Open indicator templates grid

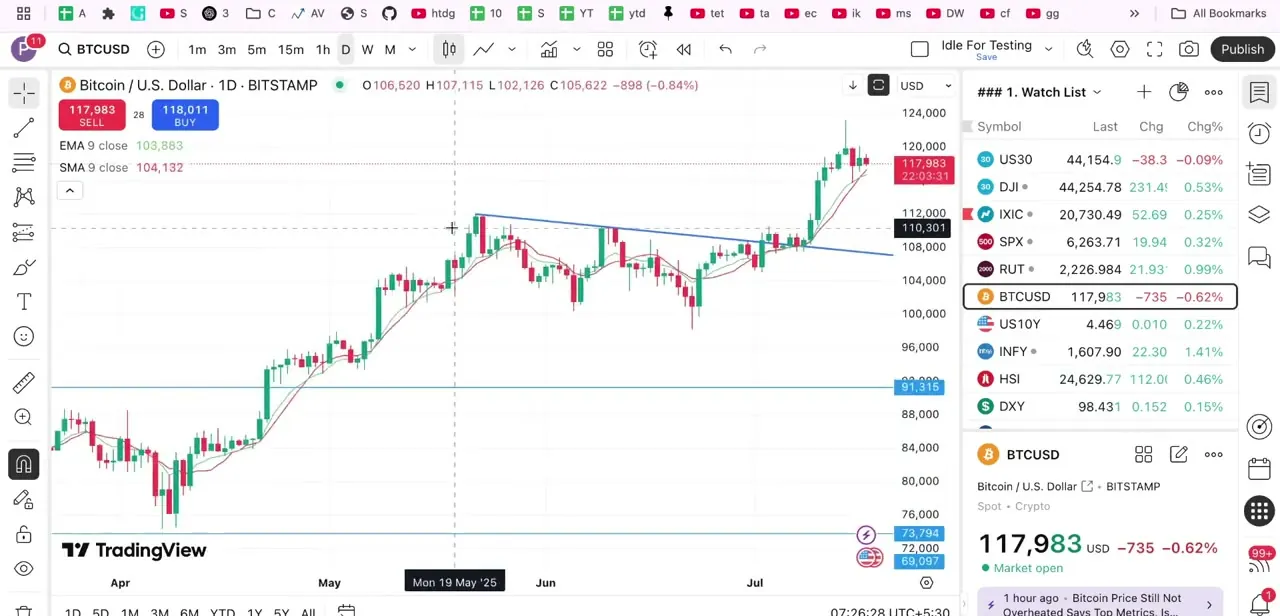[605, 49]
